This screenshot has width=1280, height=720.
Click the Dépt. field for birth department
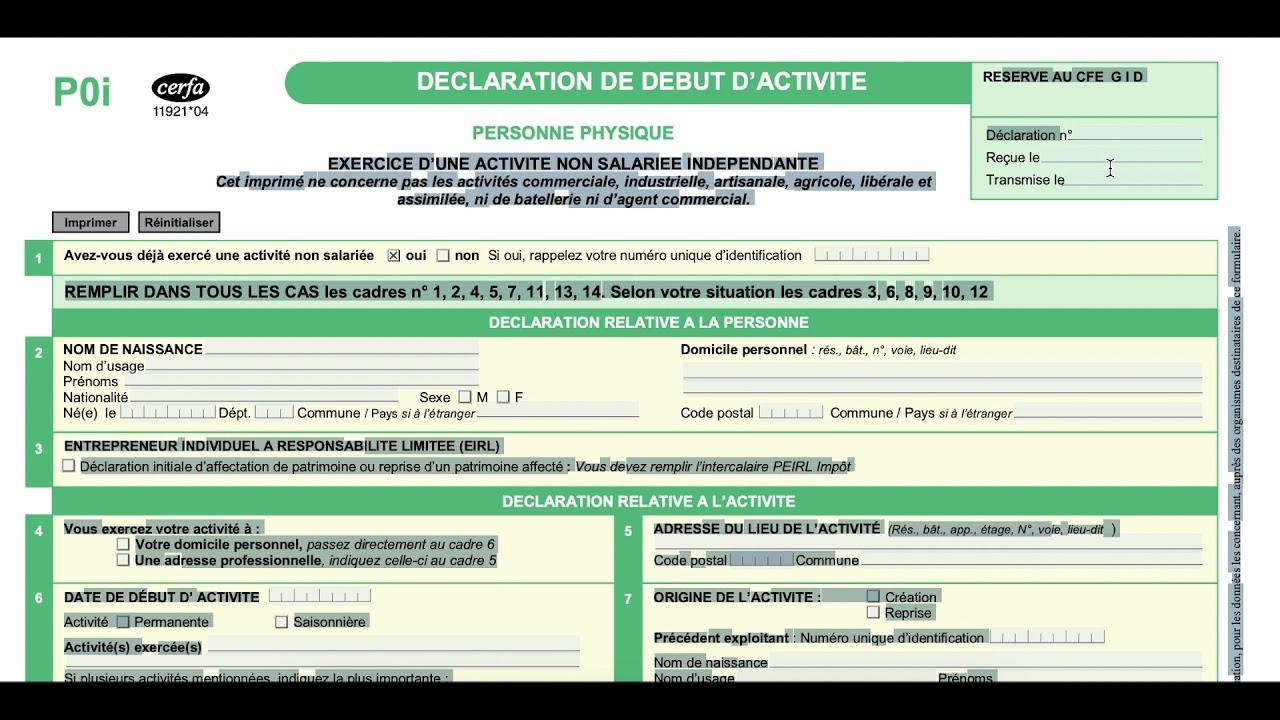(x=274, y=412)
